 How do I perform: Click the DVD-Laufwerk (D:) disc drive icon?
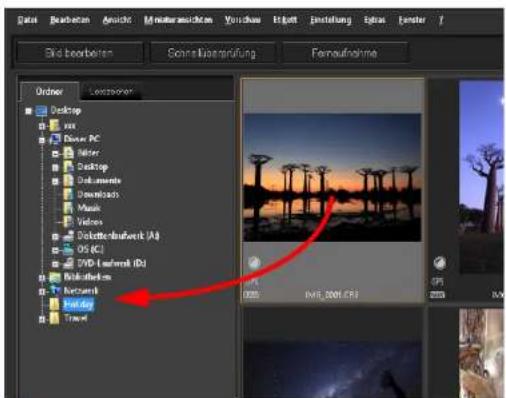tap(68, 263)
